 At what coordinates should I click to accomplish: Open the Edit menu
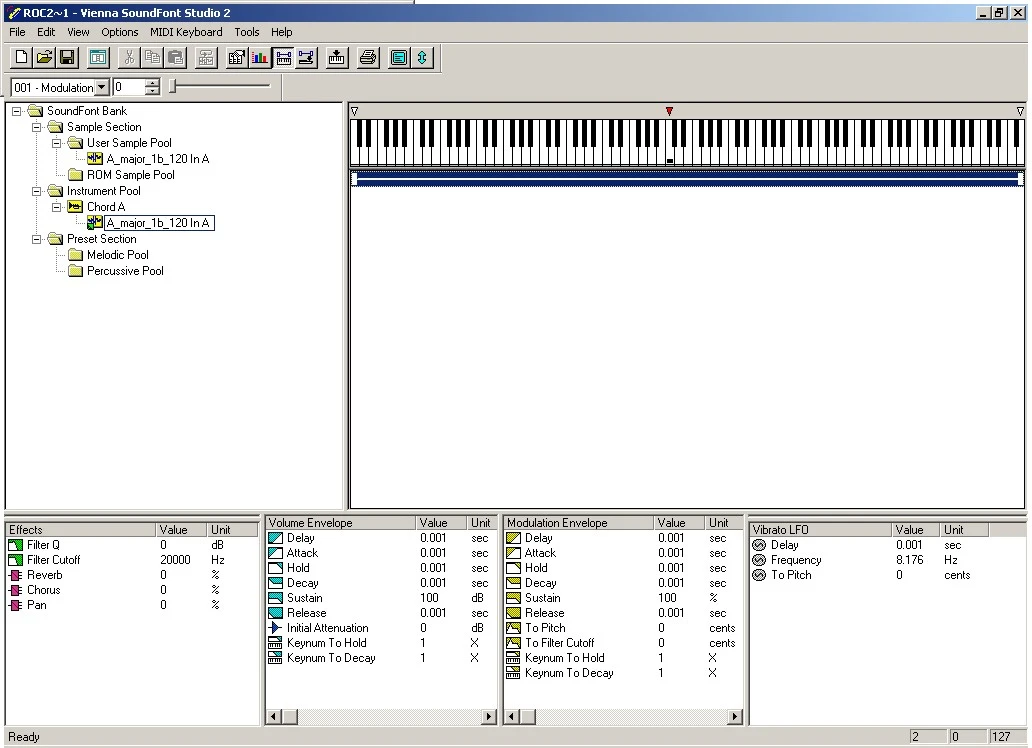[x=45, y=32]
